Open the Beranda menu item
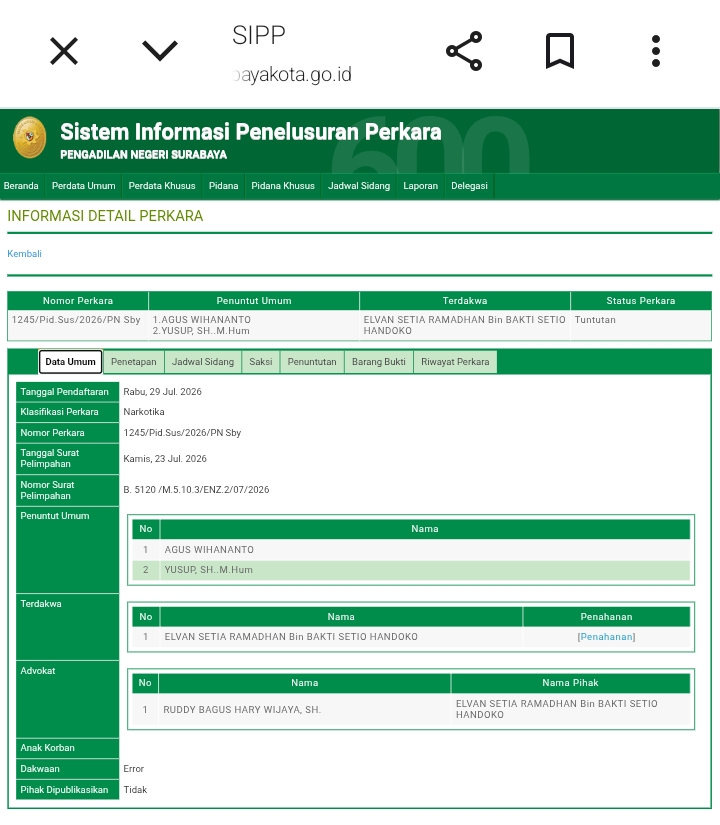The width and height of the screenshot is (720, 825). tap(21, 186)
